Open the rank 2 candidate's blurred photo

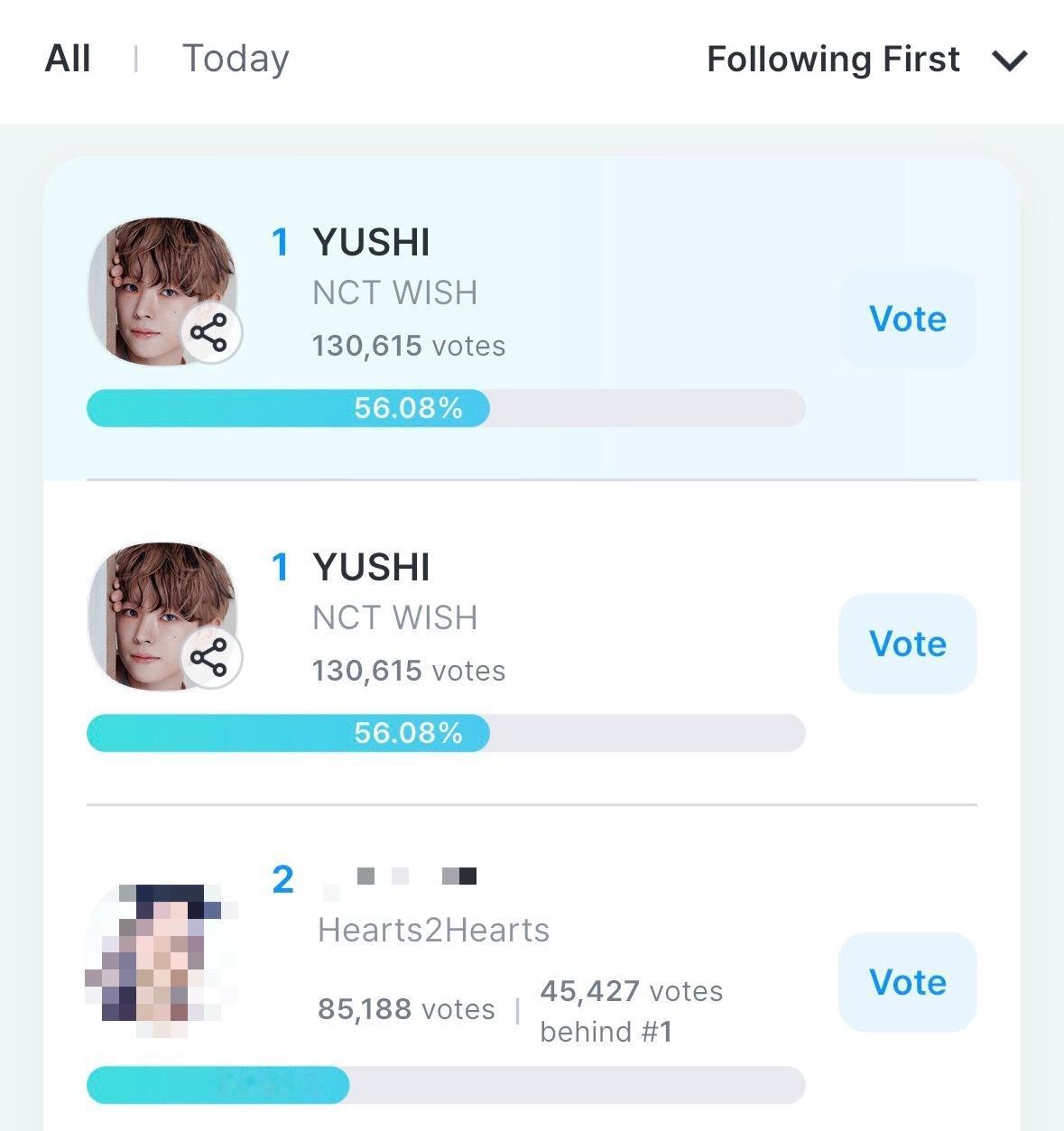[162, 959]
